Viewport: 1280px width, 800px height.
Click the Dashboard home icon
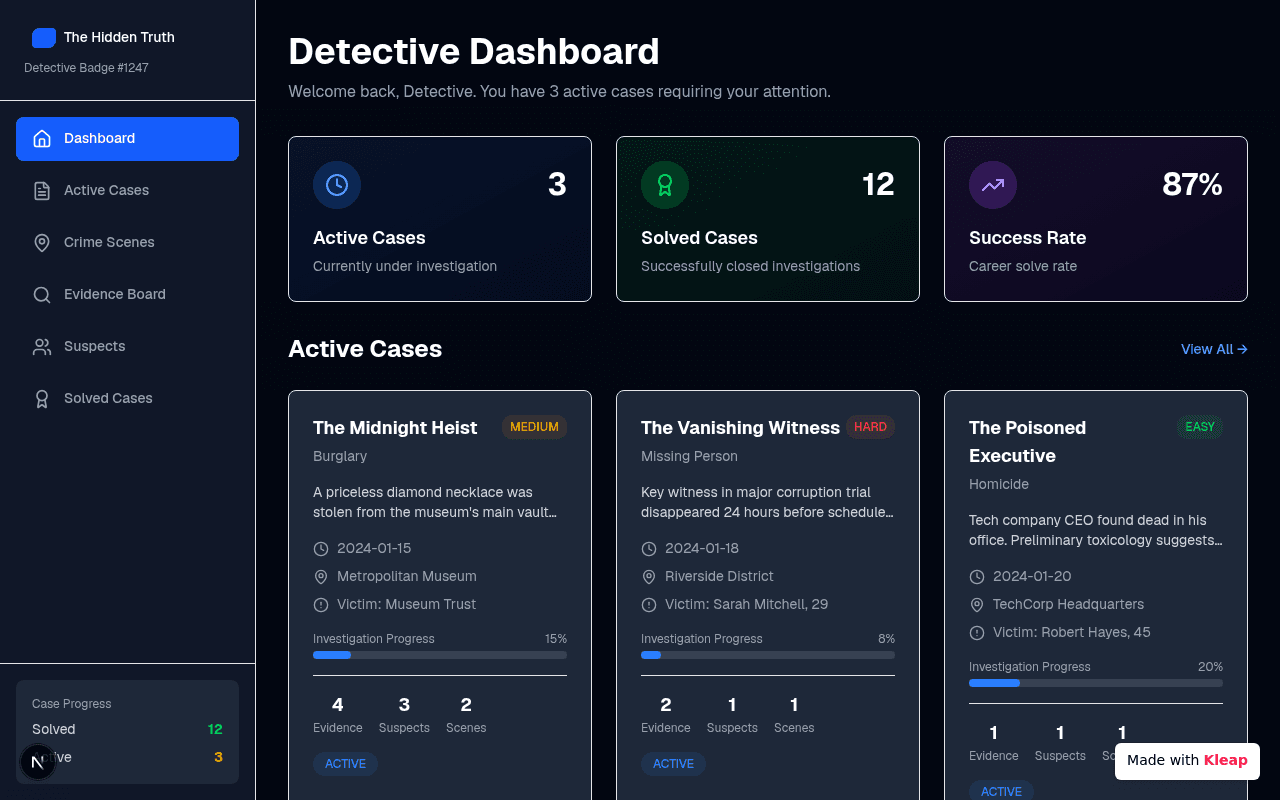click(x=42, y=139)
